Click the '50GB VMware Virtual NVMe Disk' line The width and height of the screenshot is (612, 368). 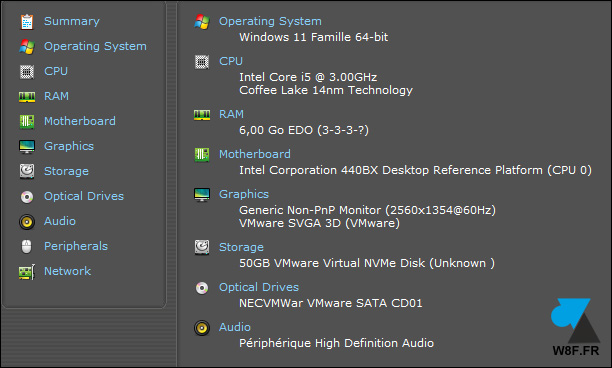(x=367, y=263)
